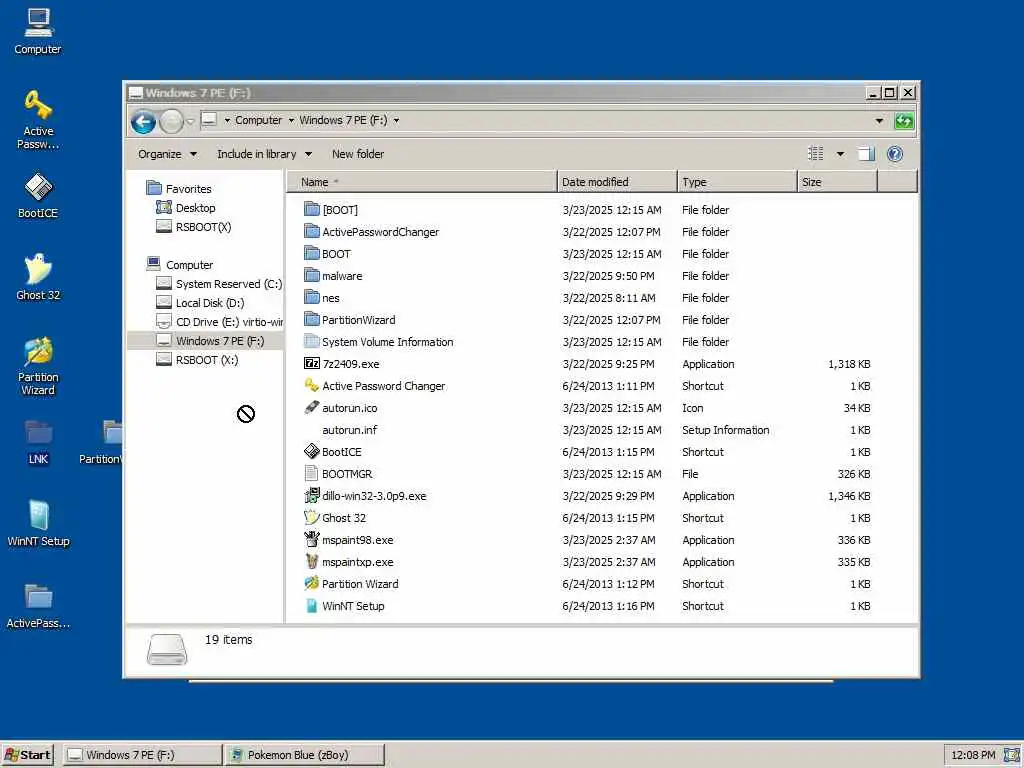Select the BOOTMGR file icon
This screenshot has height=768, width=1024.
pos(312,473)
